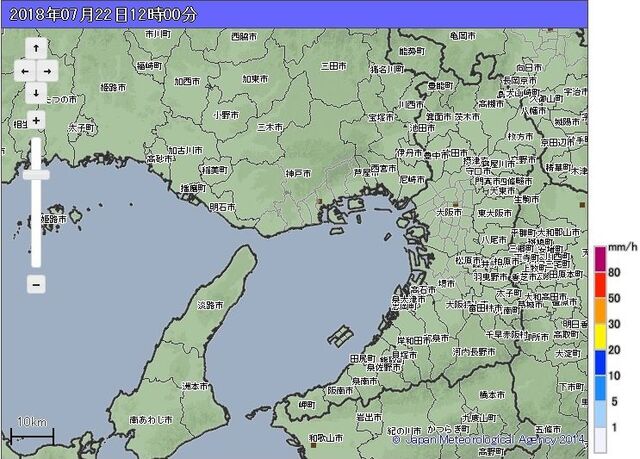
Task: Click the 明石市 map label
Action: (222, 207)
